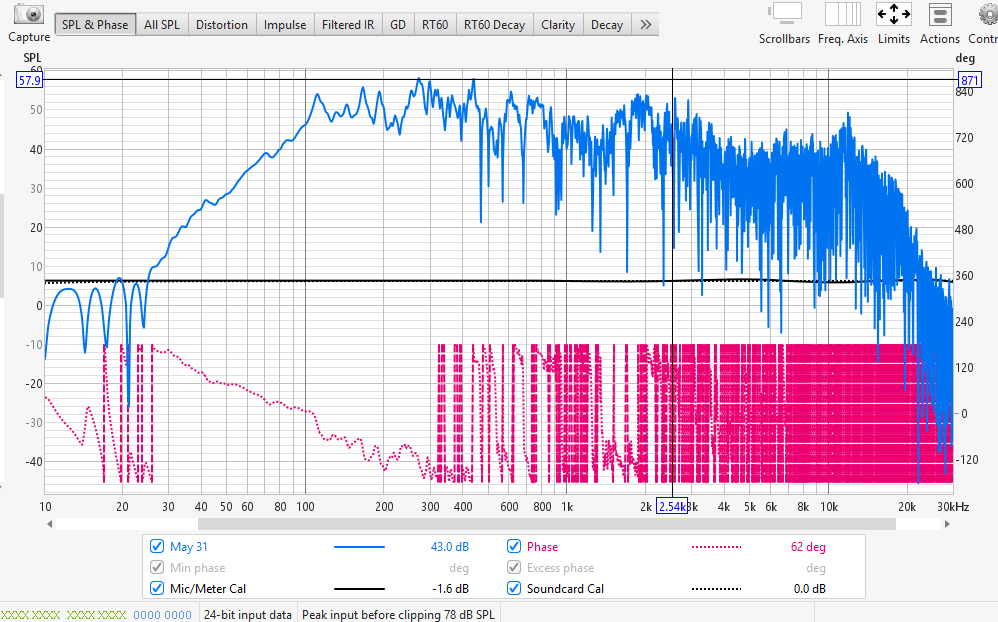Click the Capture camera icon
Screen dimensions: 998x622
[29, 15]
